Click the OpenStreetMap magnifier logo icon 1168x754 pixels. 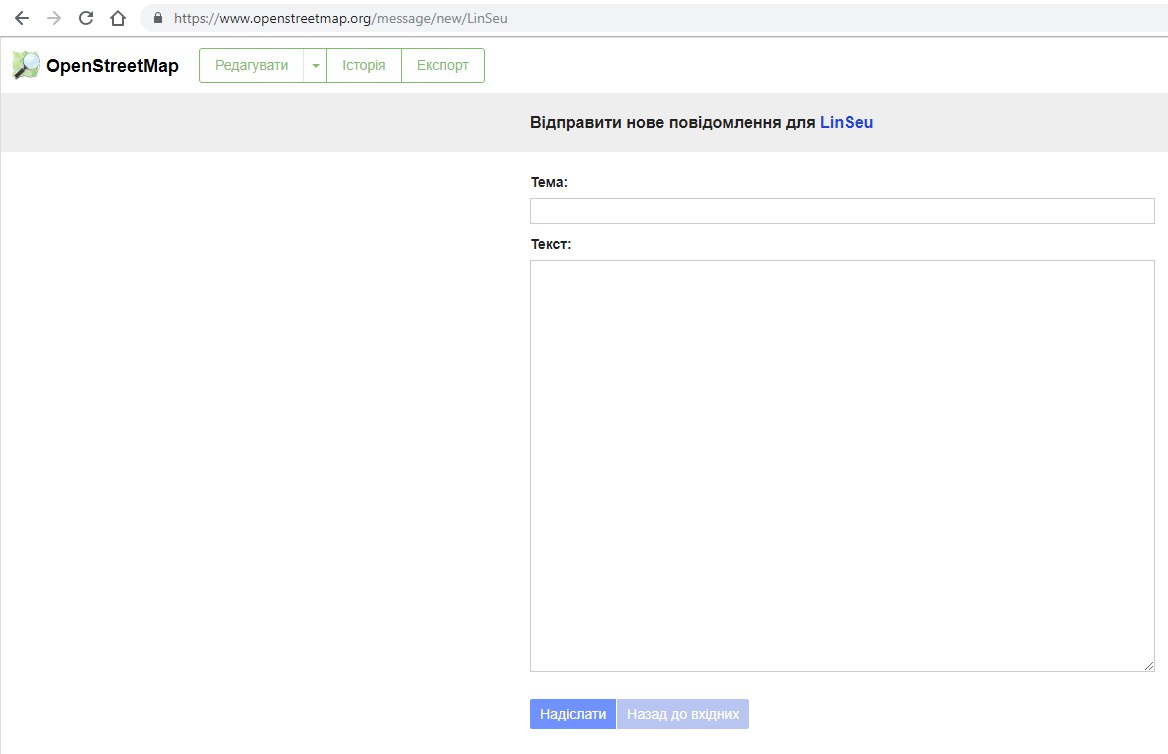coord(26,66)
